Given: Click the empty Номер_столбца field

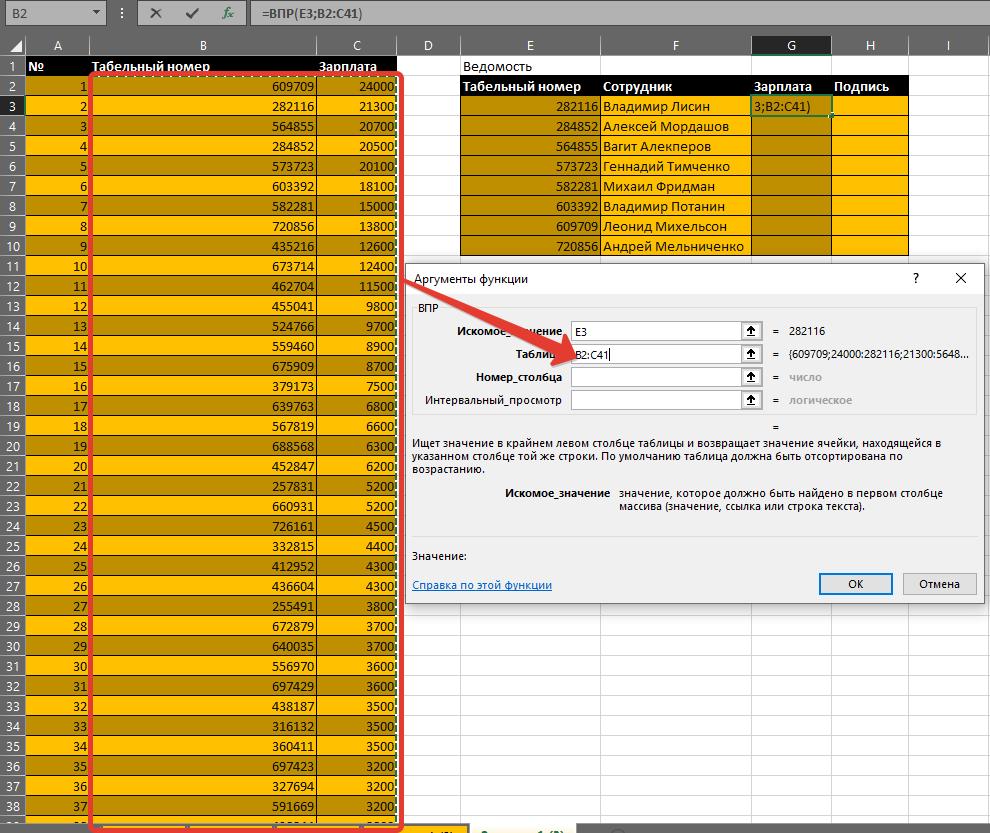Looking at the screenshot, I should point(655,377).
